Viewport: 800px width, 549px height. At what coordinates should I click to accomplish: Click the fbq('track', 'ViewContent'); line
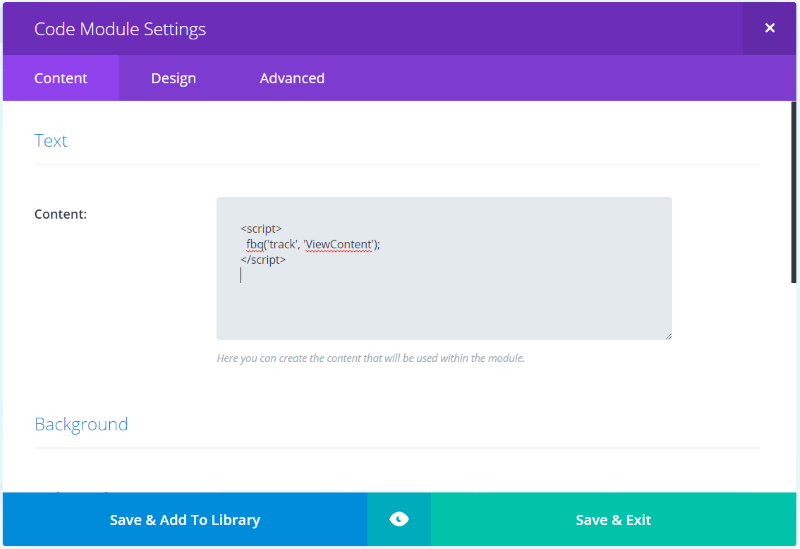coord(313,244)
